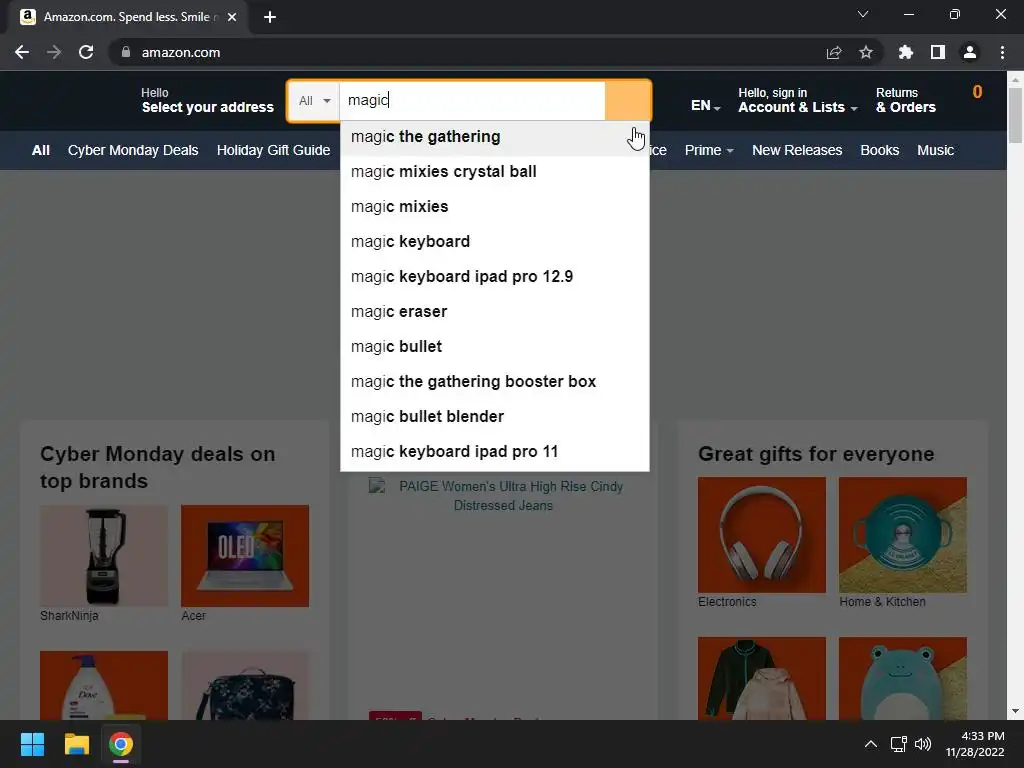Select magic the gathering booster box
Viewport: 1024px width, 768px height.
494,382
